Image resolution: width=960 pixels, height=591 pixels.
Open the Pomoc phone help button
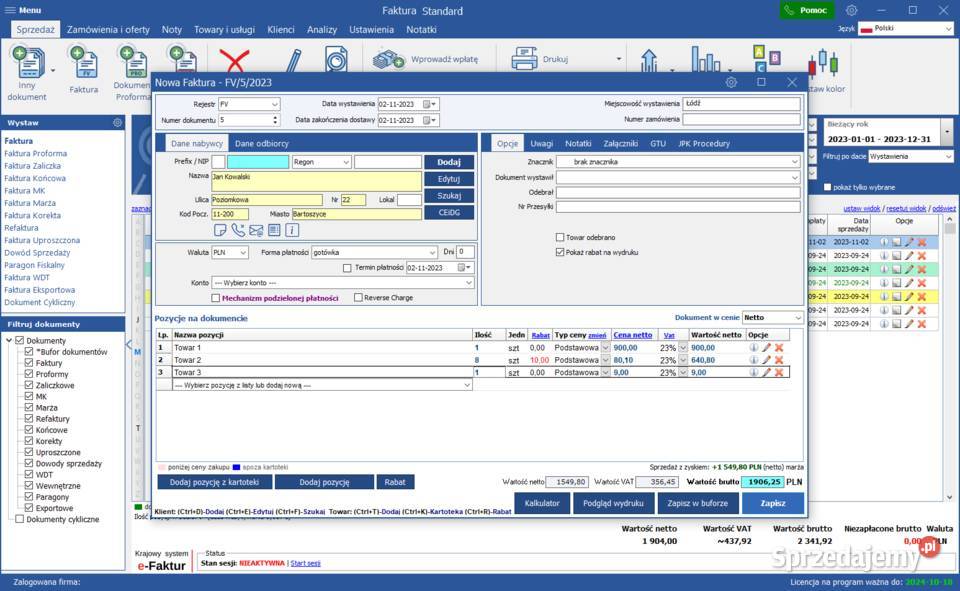point(806,10)
